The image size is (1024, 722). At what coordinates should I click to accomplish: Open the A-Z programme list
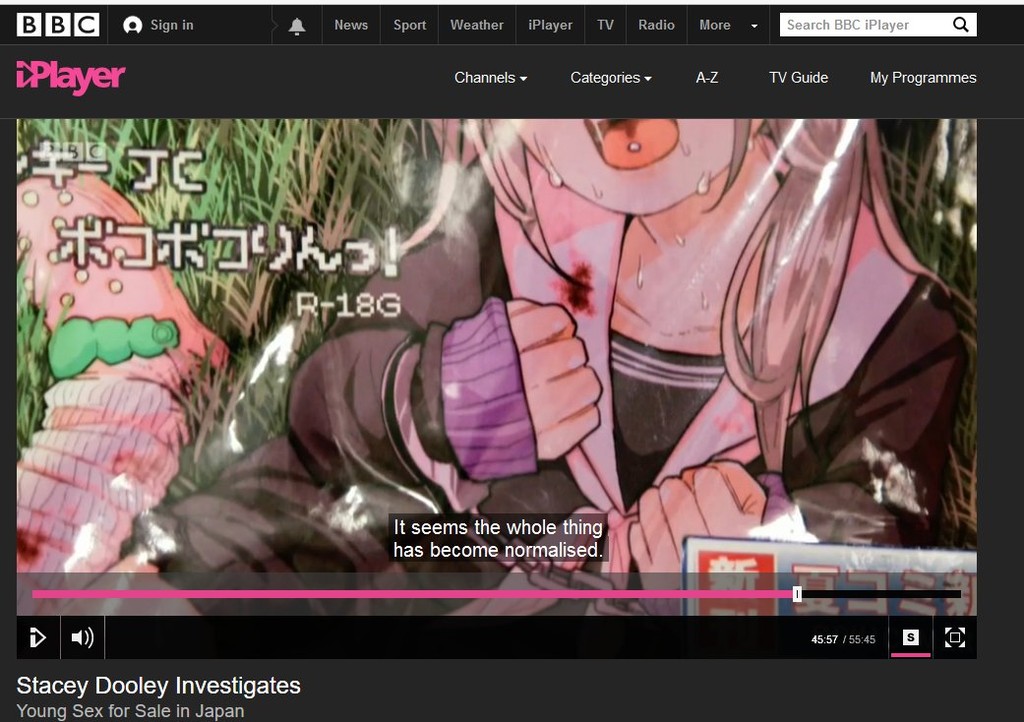(x=707, y=78)
